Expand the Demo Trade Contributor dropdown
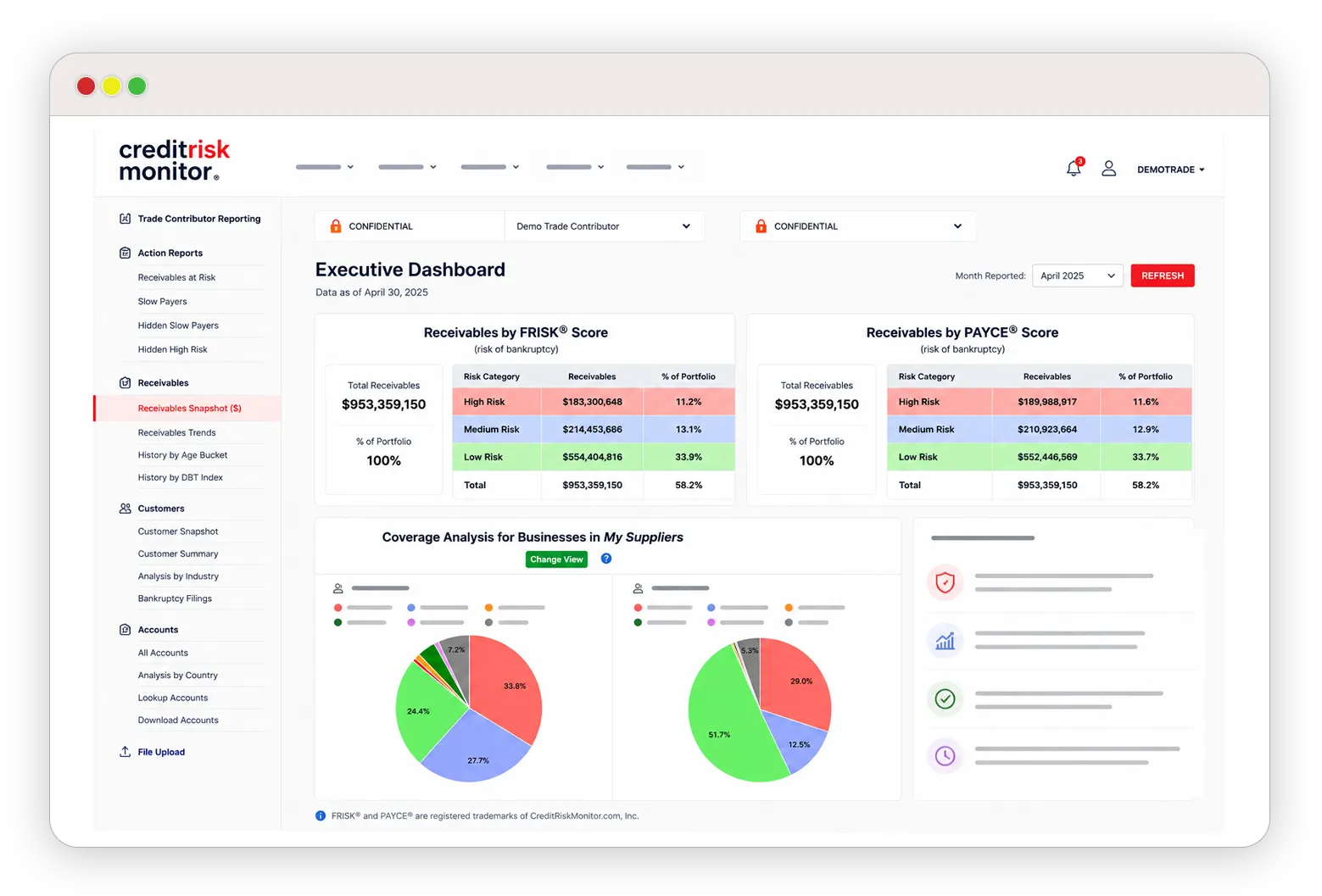 [x=605, y=226]
